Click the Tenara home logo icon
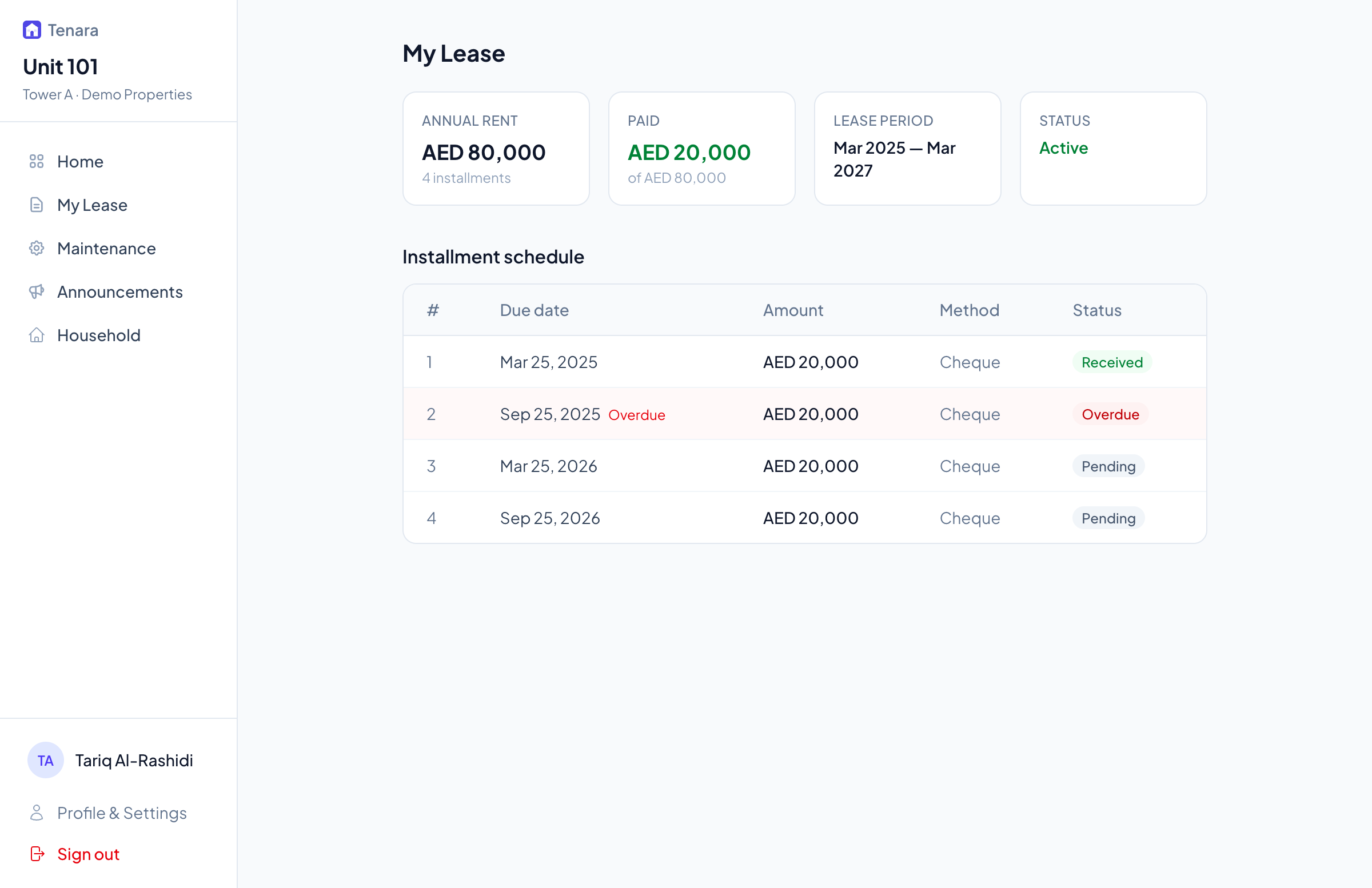1372x888 pixels. click(x=31, y=29)
